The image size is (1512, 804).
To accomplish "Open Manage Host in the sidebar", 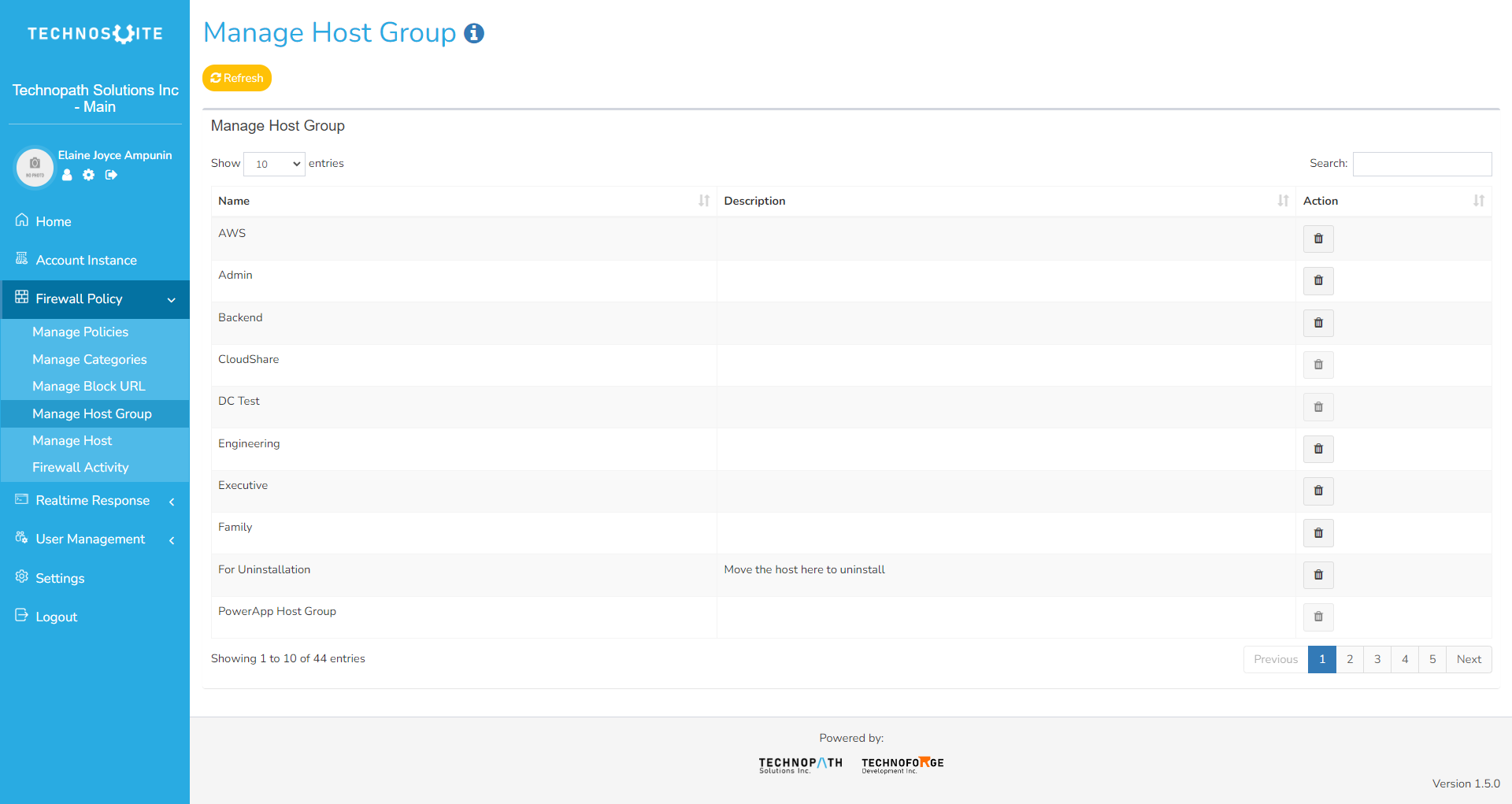I will (x=72, y=441).
